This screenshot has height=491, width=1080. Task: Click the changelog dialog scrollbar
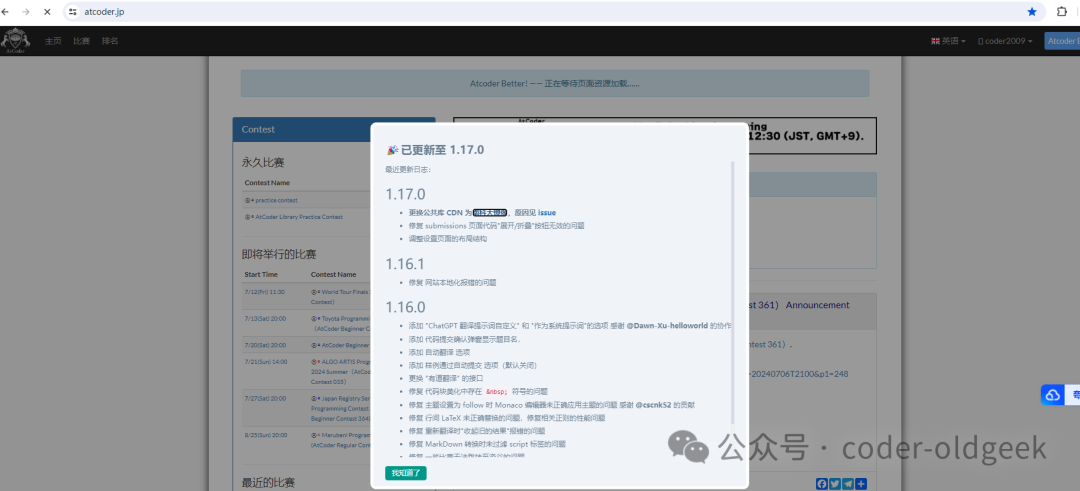tap(732, 293)
